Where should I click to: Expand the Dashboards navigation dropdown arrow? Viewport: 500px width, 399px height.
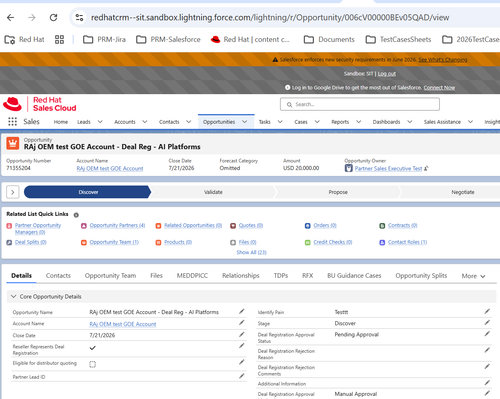410,122
